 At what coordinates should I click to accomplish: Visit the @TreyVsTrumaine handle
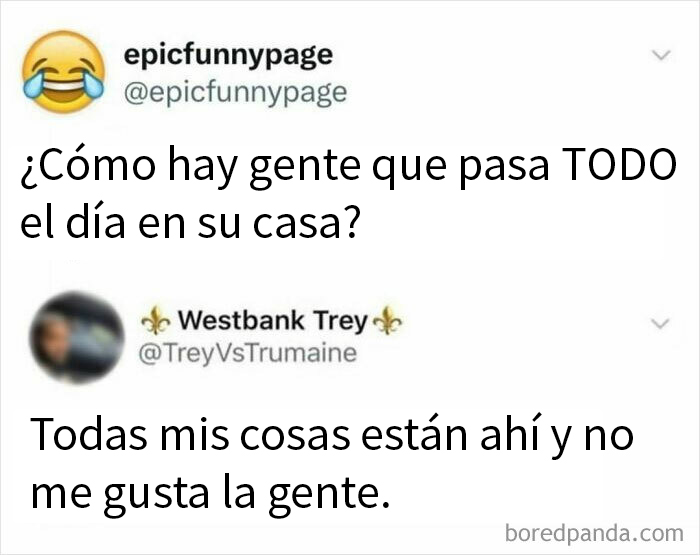click(248, 353)
